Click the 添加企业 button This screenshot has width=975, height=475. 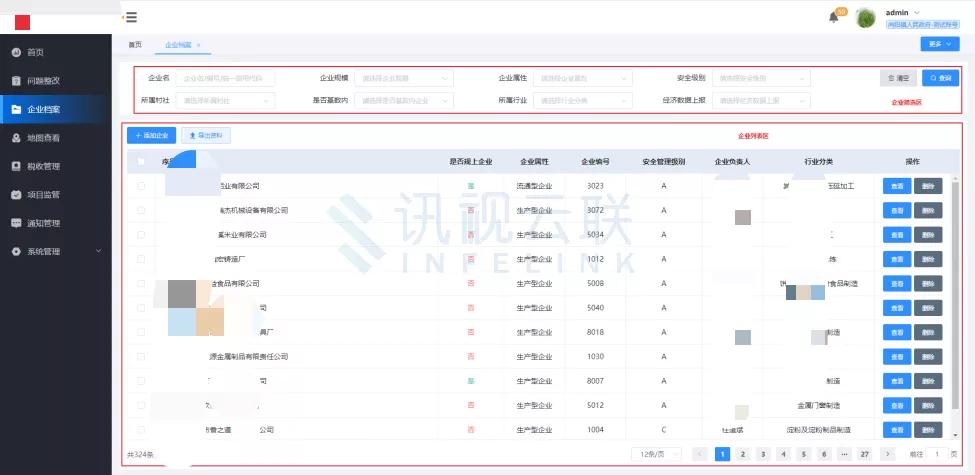(x=151, y=135)
